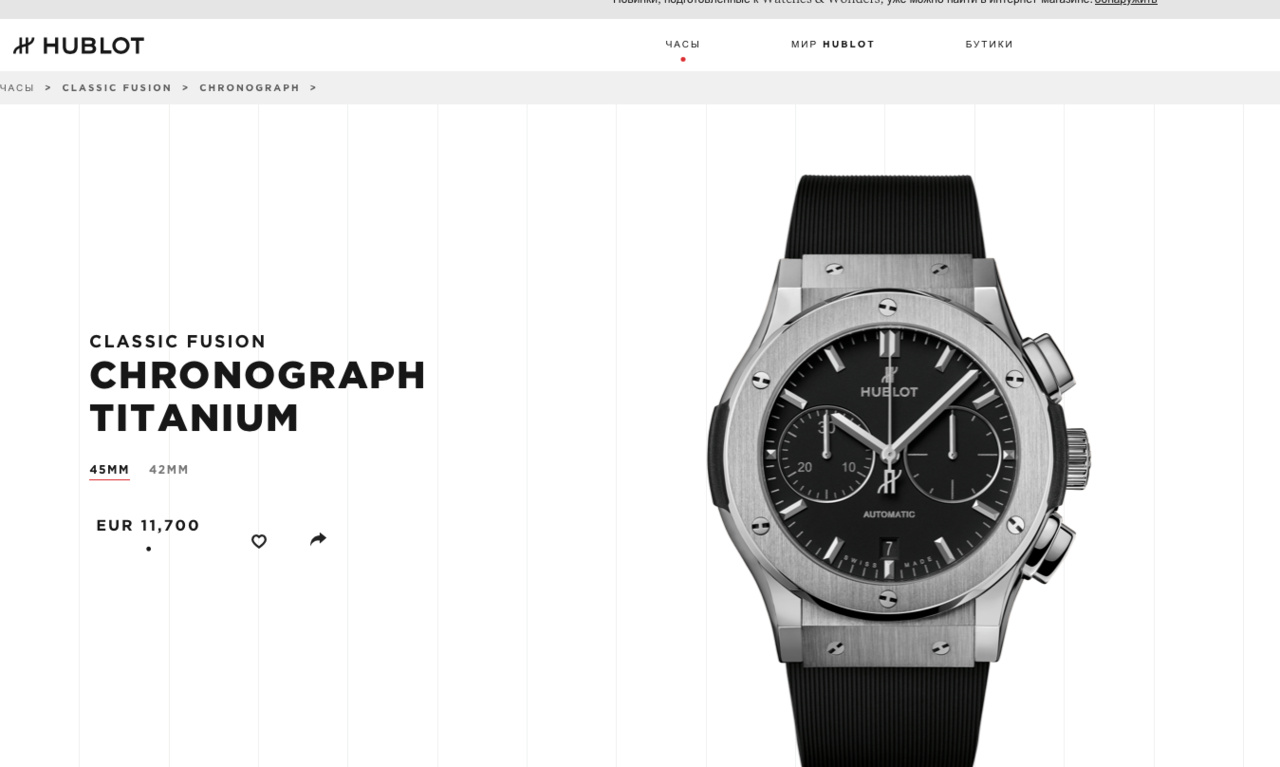Select the 45MM size option
1280x767 pixels.
(x=109, y=470)
